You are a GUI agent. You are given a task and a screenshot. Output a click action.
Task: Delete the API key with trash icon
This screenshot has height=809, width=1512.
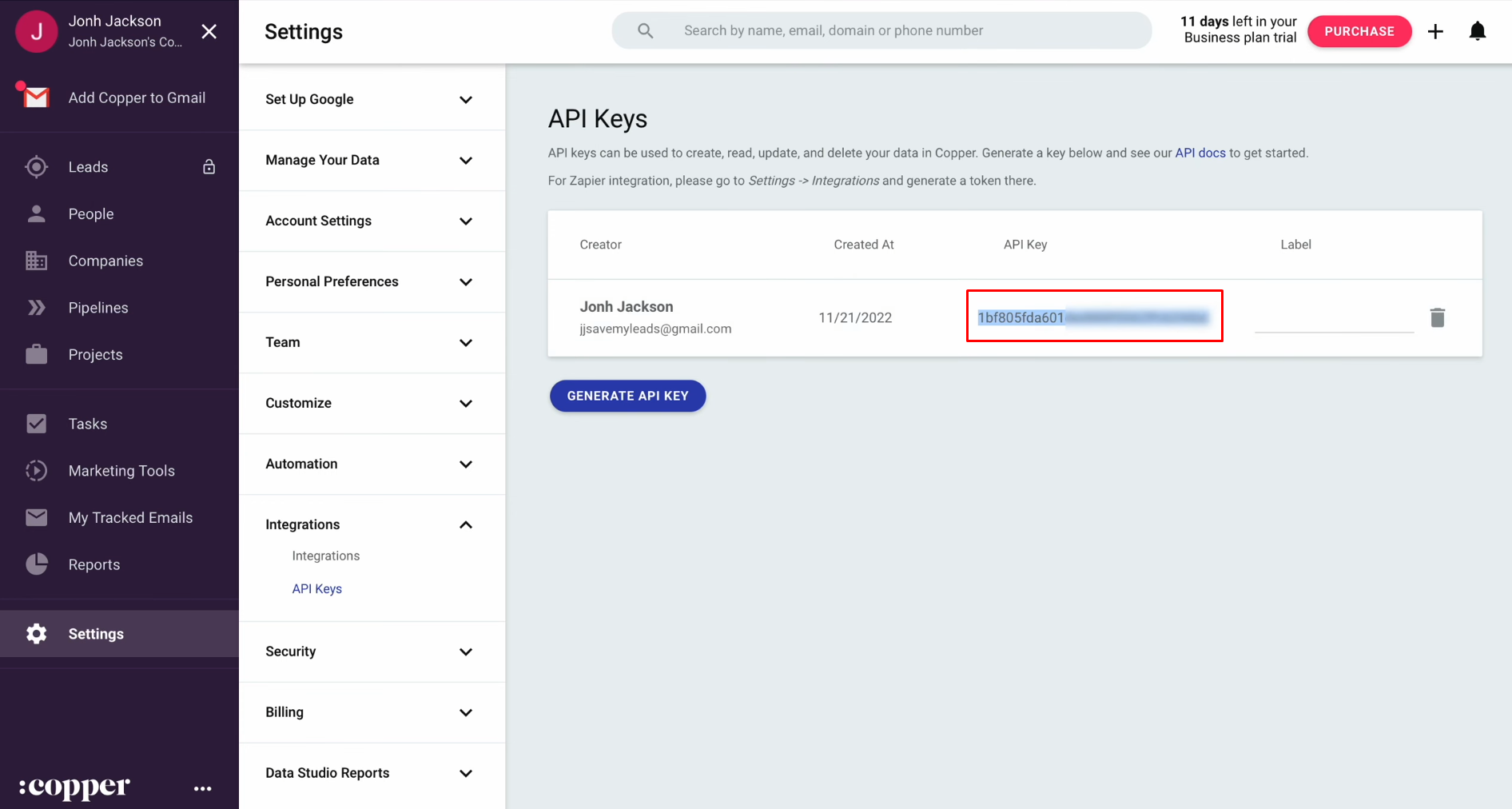click(x=1438, y=317)
